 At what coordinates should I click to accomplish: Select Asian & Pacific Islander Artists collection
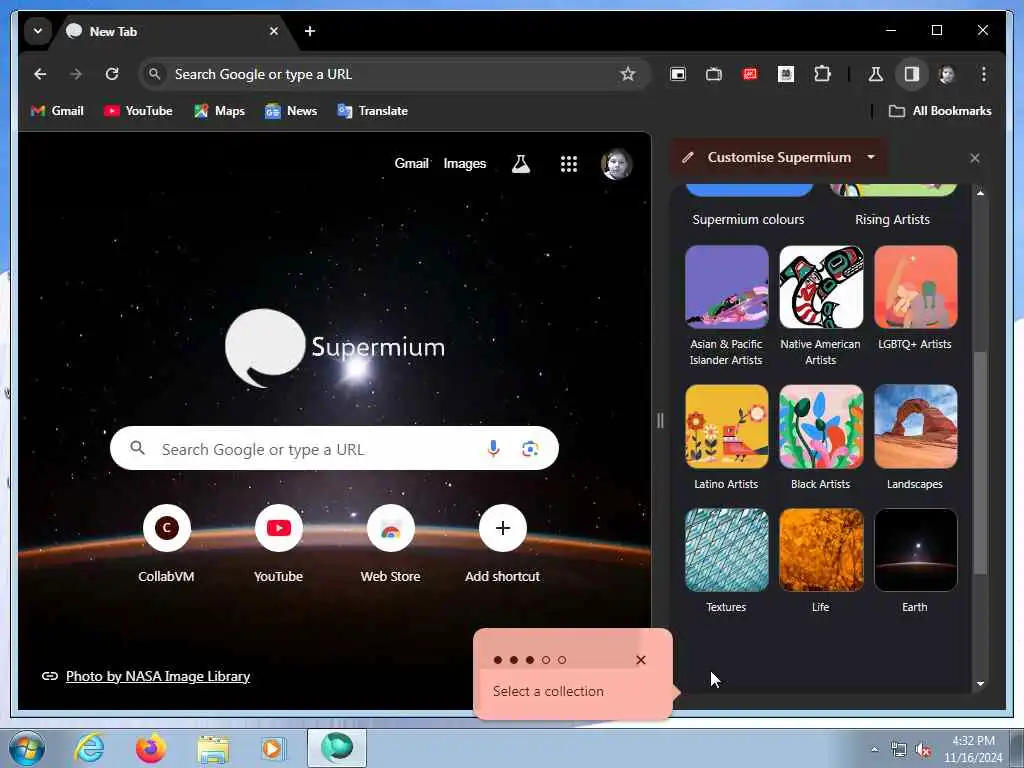[726, 306]
